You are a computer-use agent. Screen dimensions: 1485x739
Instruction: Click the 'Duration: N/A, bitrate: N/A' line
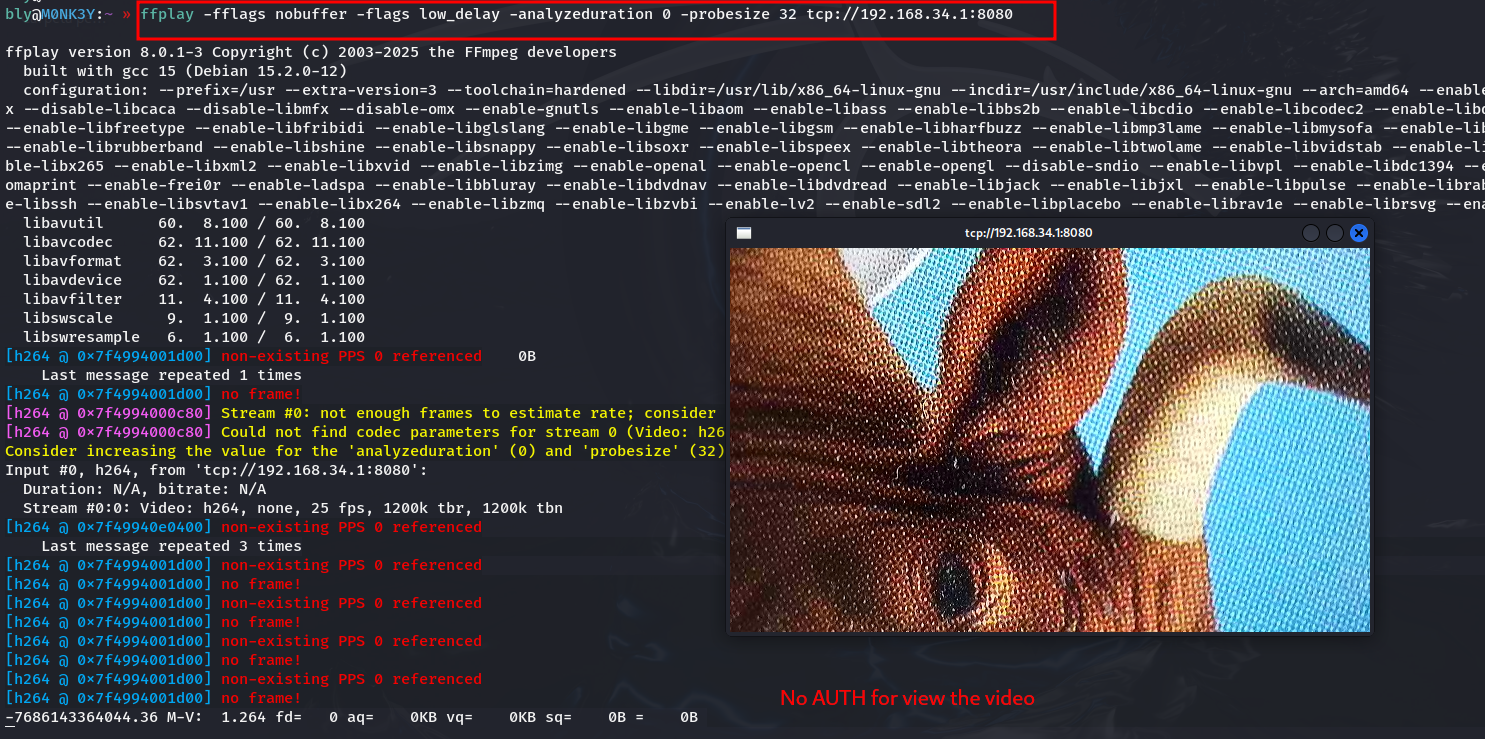pyautogui.click(x=144, y=489)
